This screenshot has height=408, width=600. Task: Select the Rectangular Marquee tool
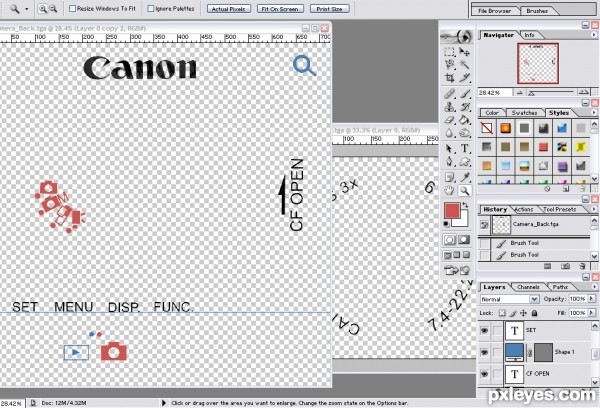(450, 52)
